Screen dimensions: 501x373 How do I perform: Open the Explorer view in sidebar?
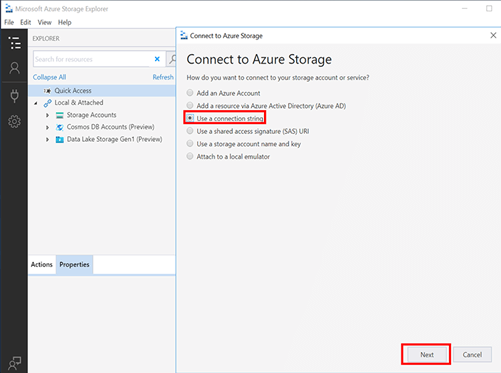pyautogui.click(x=14, y=43)
